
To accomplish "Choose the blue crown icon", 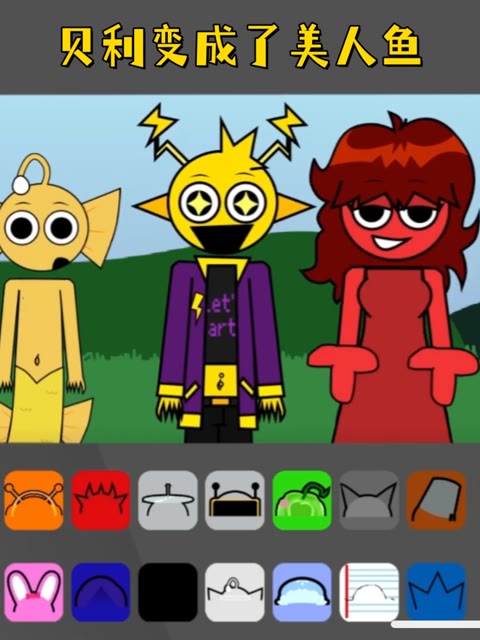I will tap(436, 592).
